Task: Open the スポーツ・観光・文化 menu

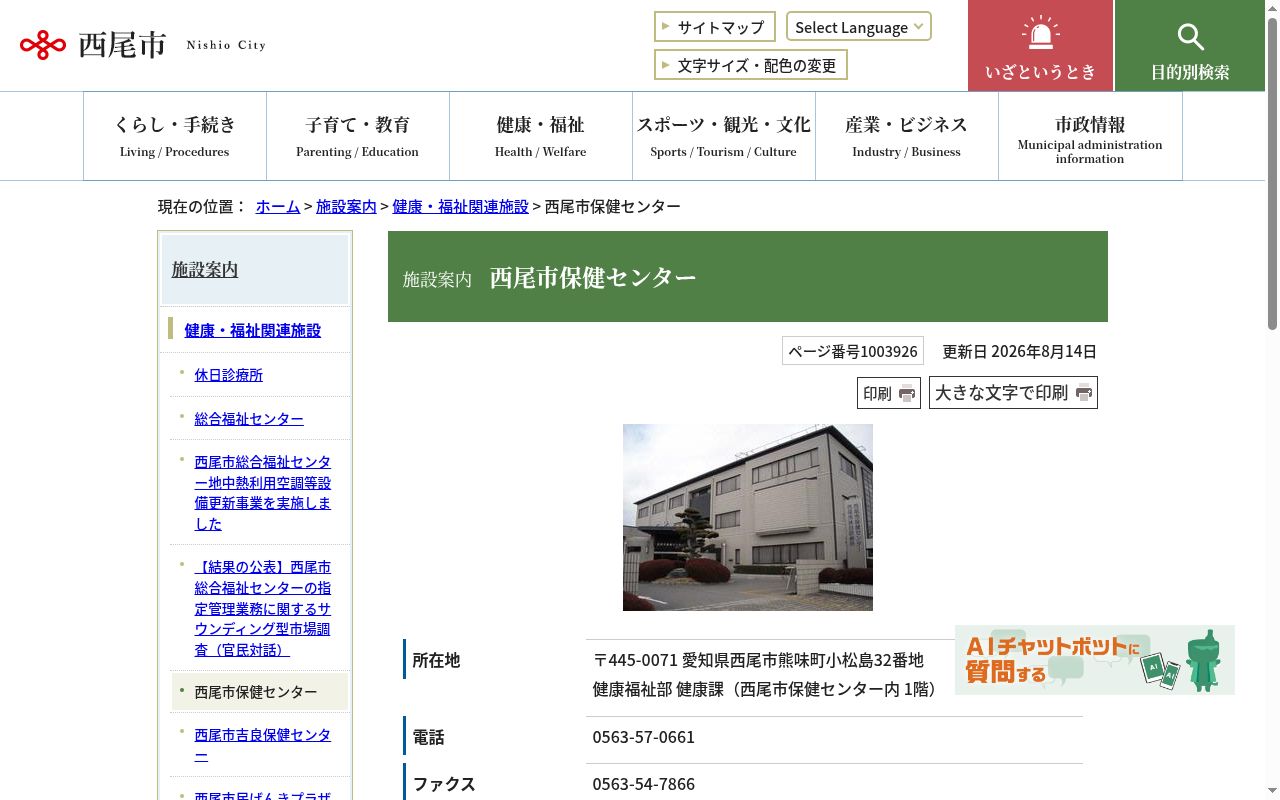Action: tap(724, 136)
